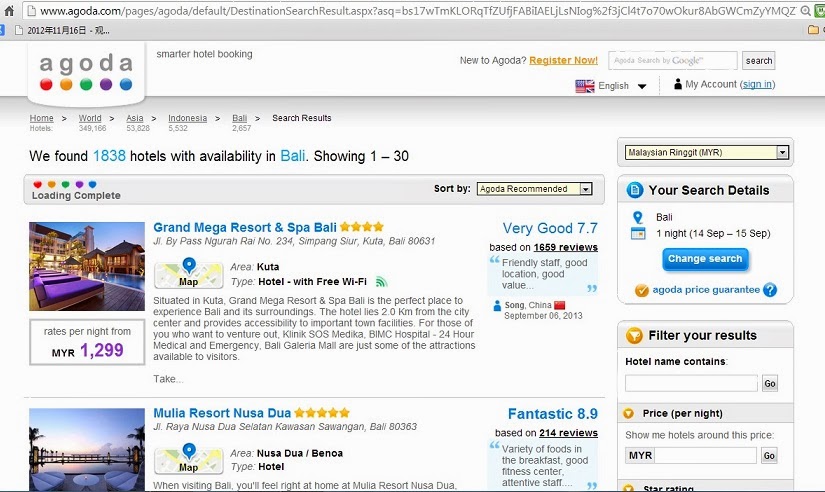
Task: Click the Filter your results funnel icon
Action: [x=634, y=335]
